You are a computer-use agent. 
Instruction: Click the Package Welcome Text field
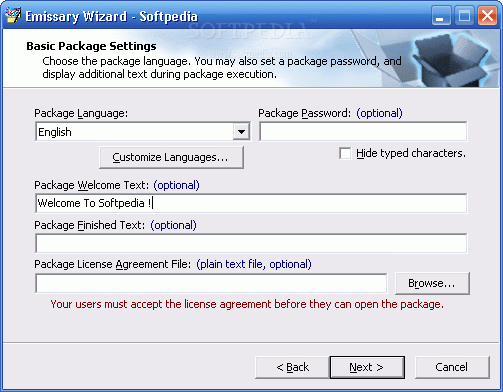(x=251, y=203)
